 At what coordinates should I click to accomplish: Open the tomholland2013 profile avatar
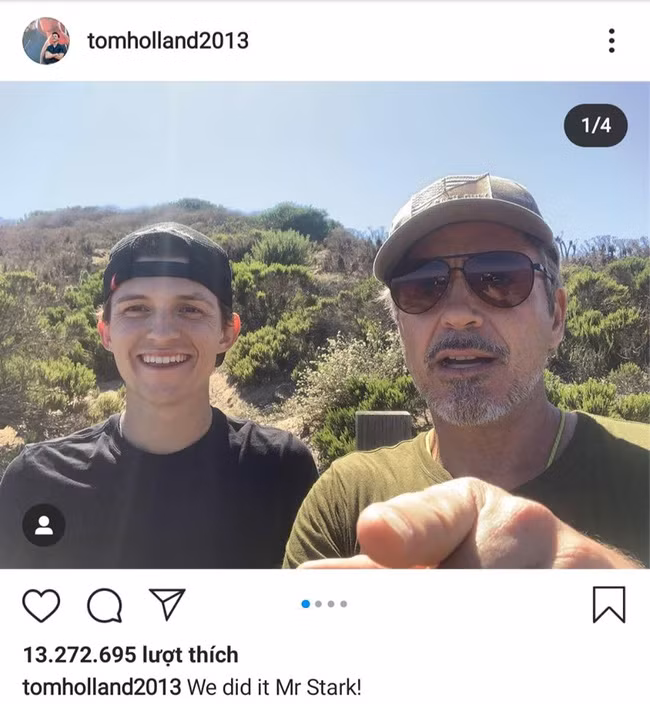point(46,41)
